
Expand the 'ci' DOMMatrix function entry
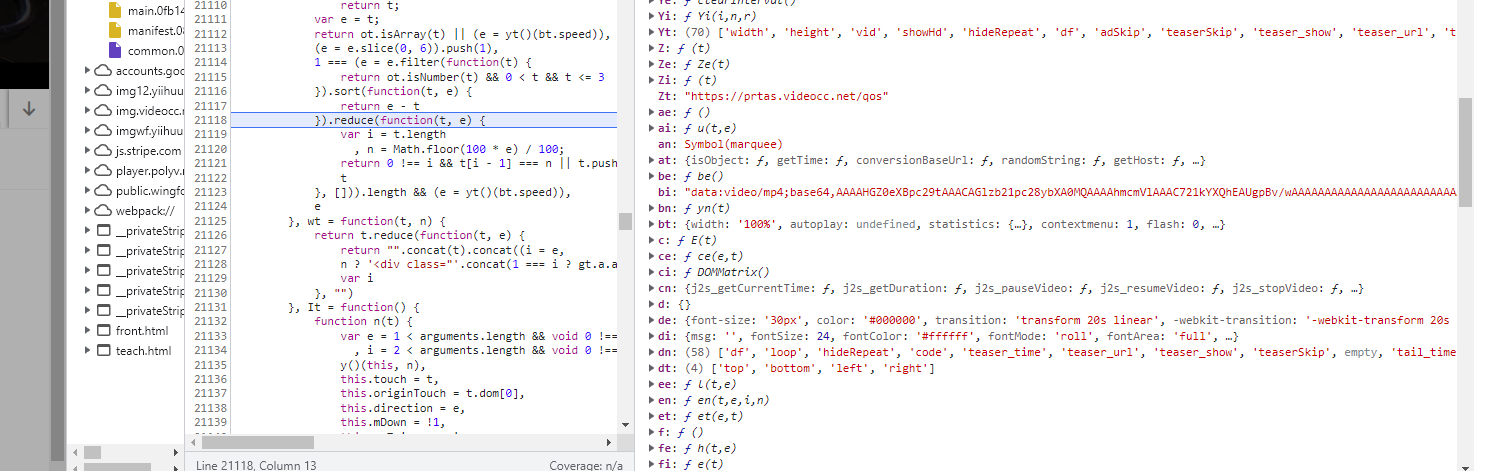[x=653, y=272]
